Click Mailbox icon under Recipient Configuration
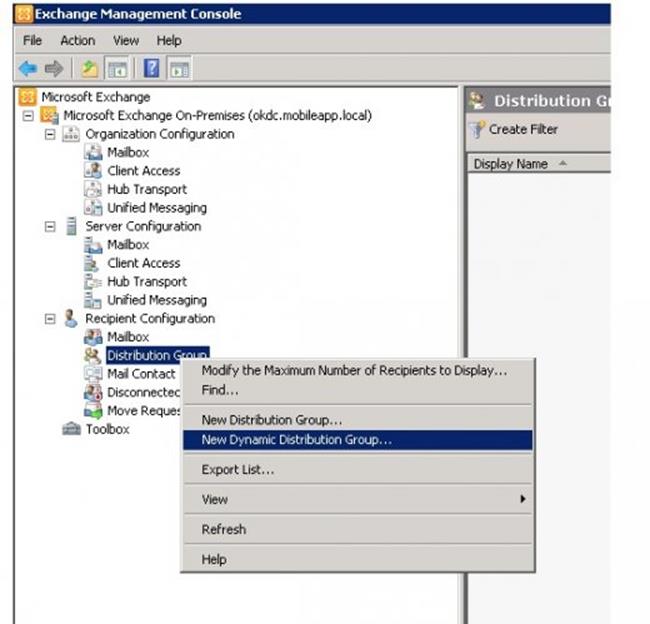Viewport: 650px width, 624px height. point(93,337)
